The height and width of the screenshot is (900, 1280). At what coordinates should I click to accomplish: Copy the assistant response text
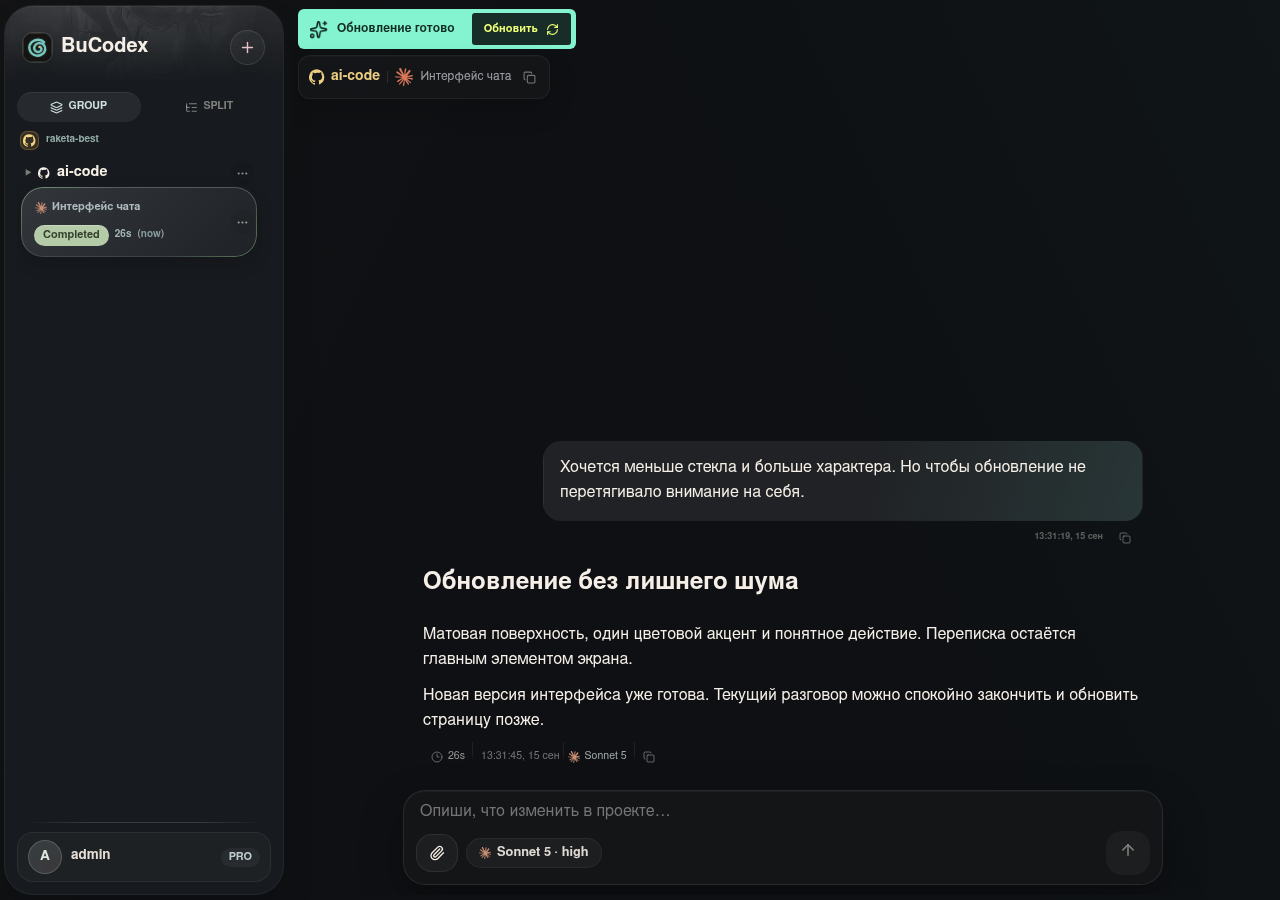[649, 757]
